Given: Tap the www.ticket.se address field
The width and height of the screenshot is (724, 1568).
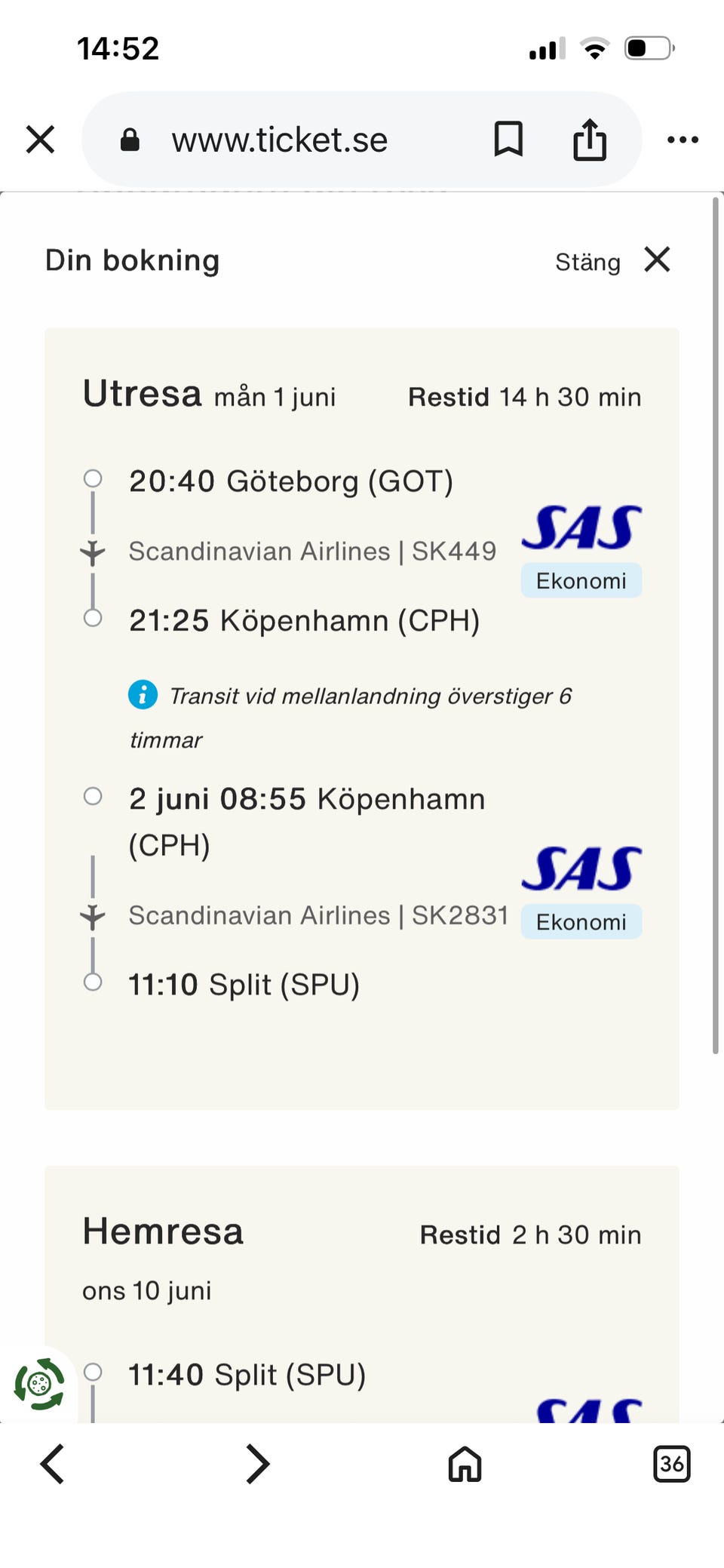Looking at the screenshot, I should tap(279, 140).
